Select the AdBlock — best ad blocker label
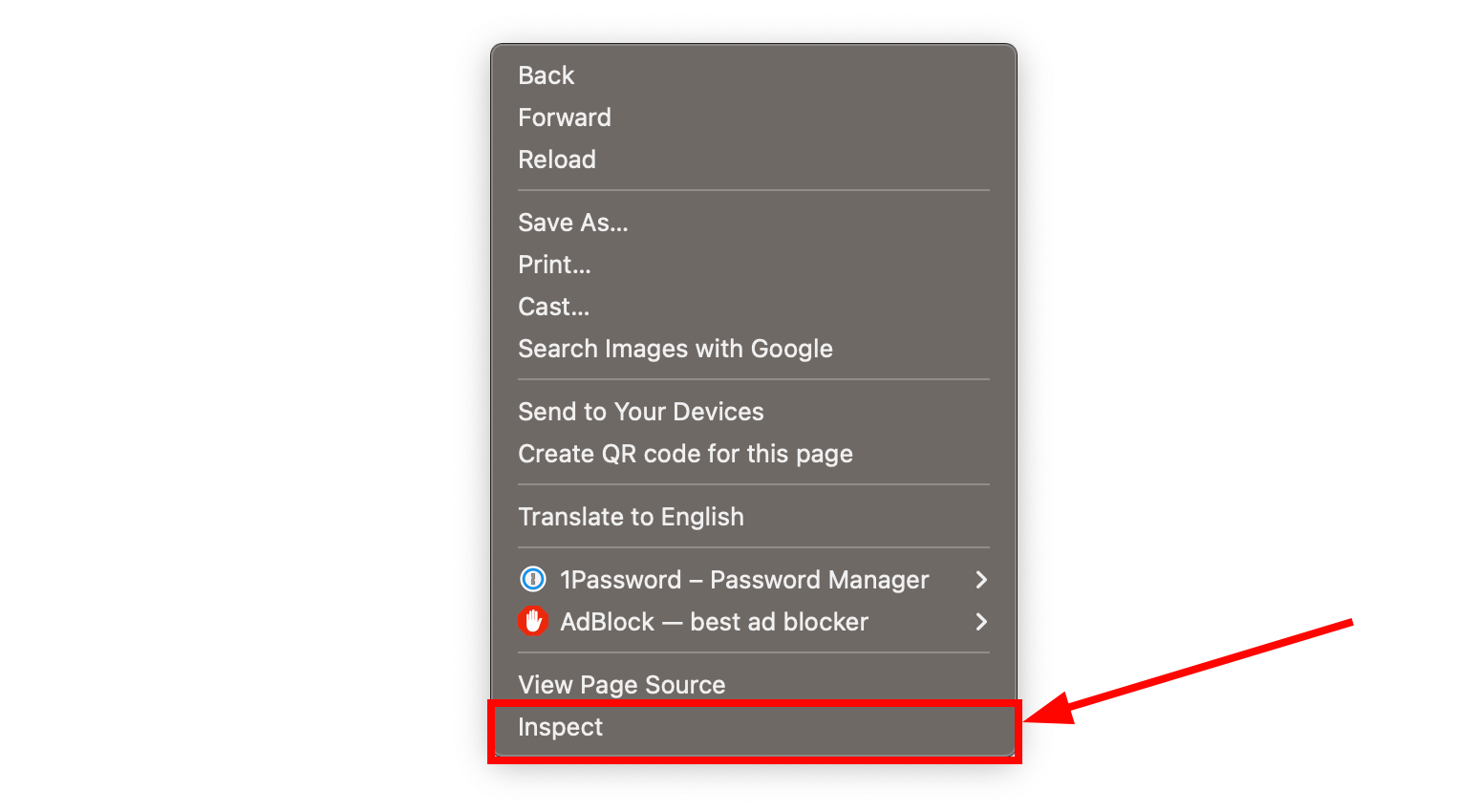Viewport: 1458px width, 812px height. tap(714, 622)
